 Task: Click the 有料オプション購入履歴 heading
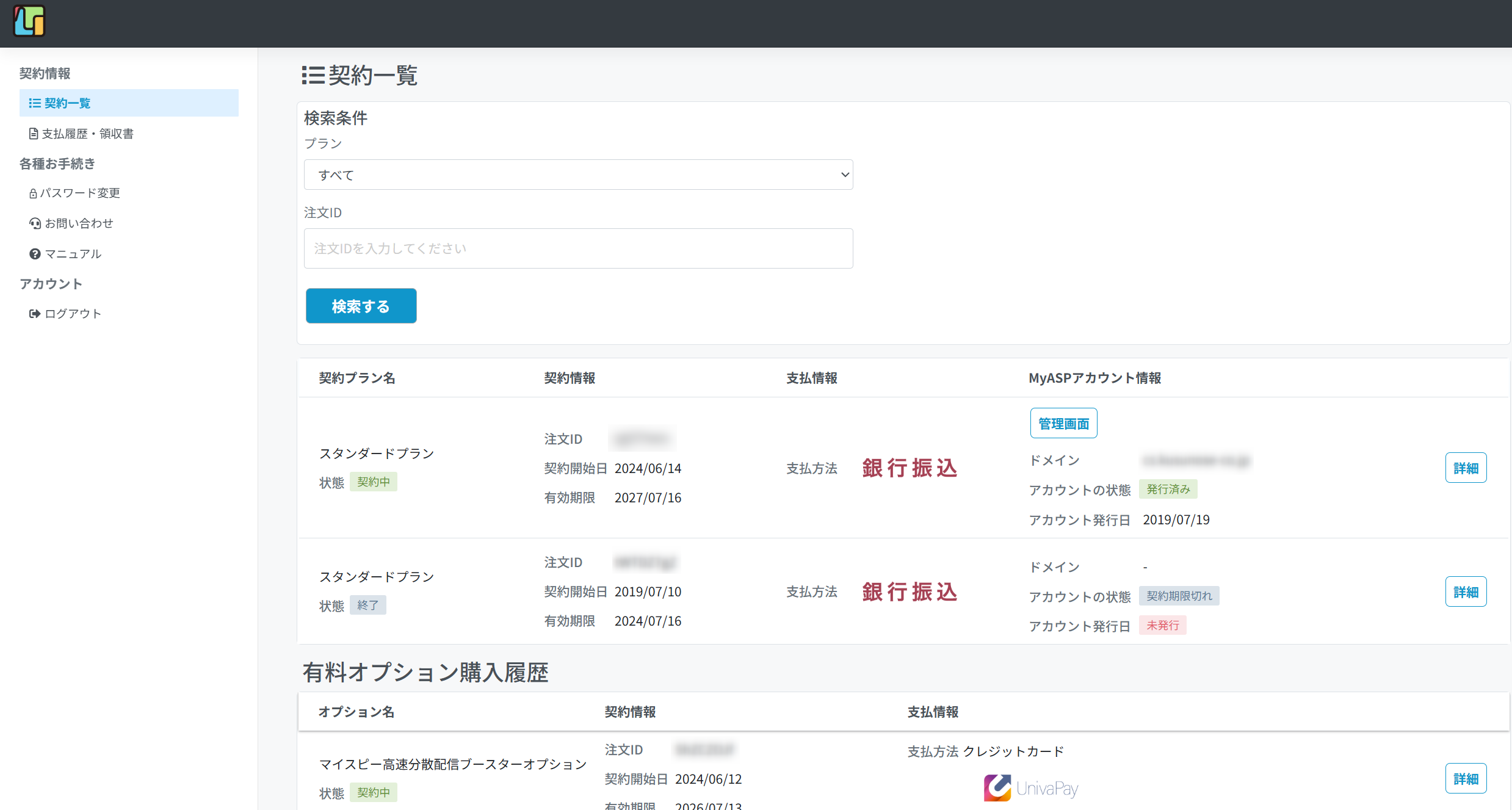[425, 672]
